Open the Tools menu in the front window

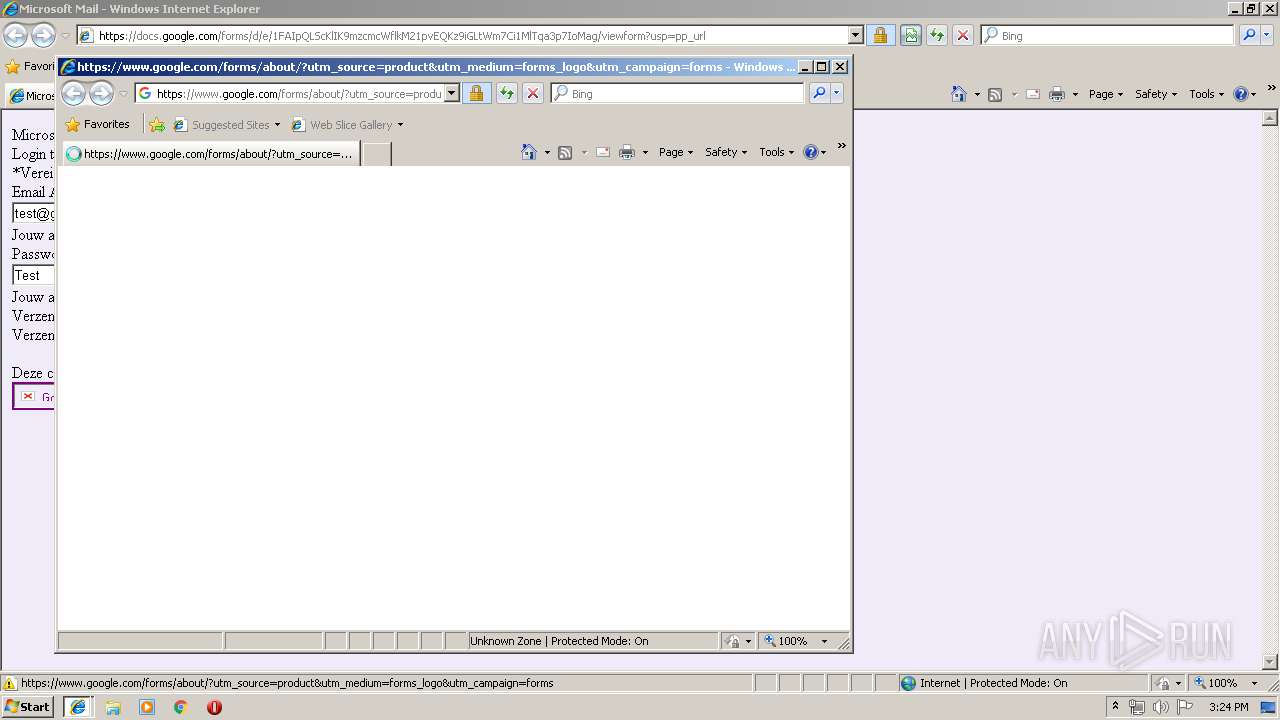(x=776, y=152)
